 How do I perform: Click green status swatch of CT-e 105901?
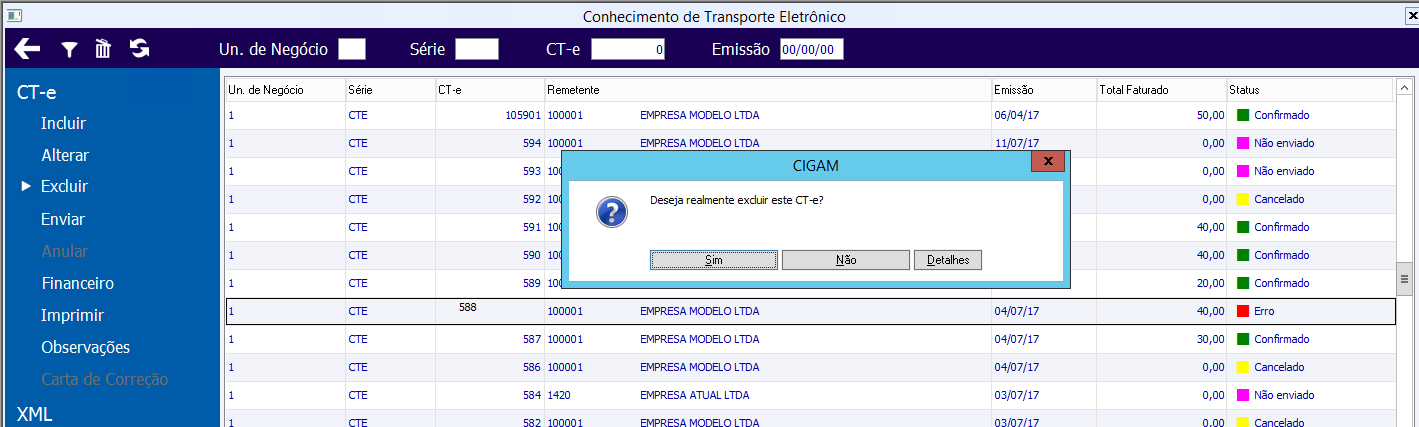pos(1243,115)
